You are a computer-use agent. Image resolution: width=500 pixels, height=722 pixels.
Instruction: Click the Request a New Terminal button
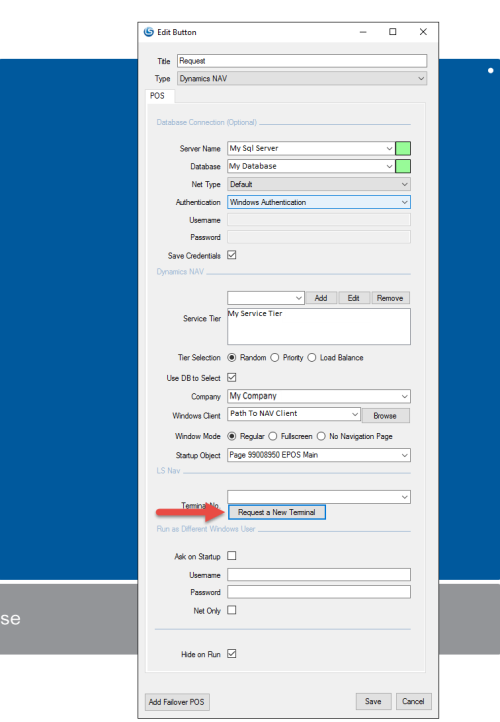tap(277, 512)
